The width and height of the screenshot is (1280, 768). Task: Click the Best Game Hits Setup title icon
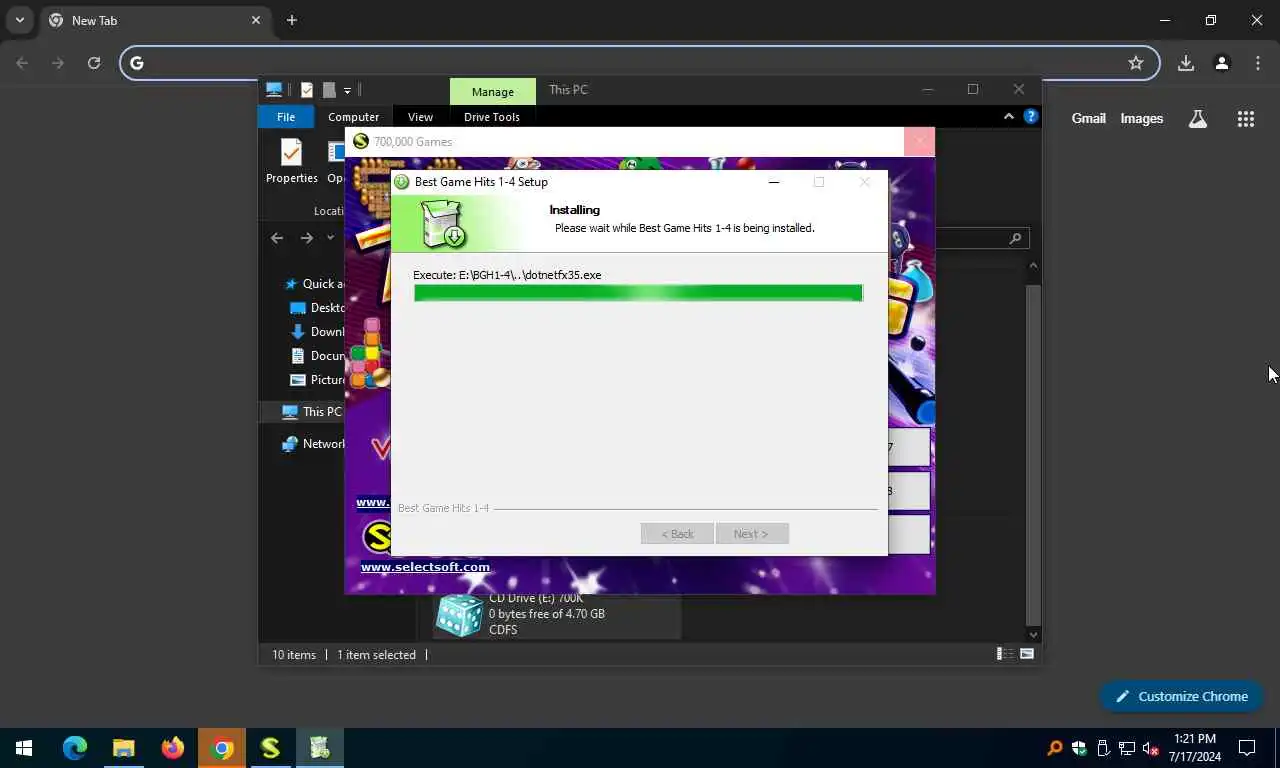402,182
